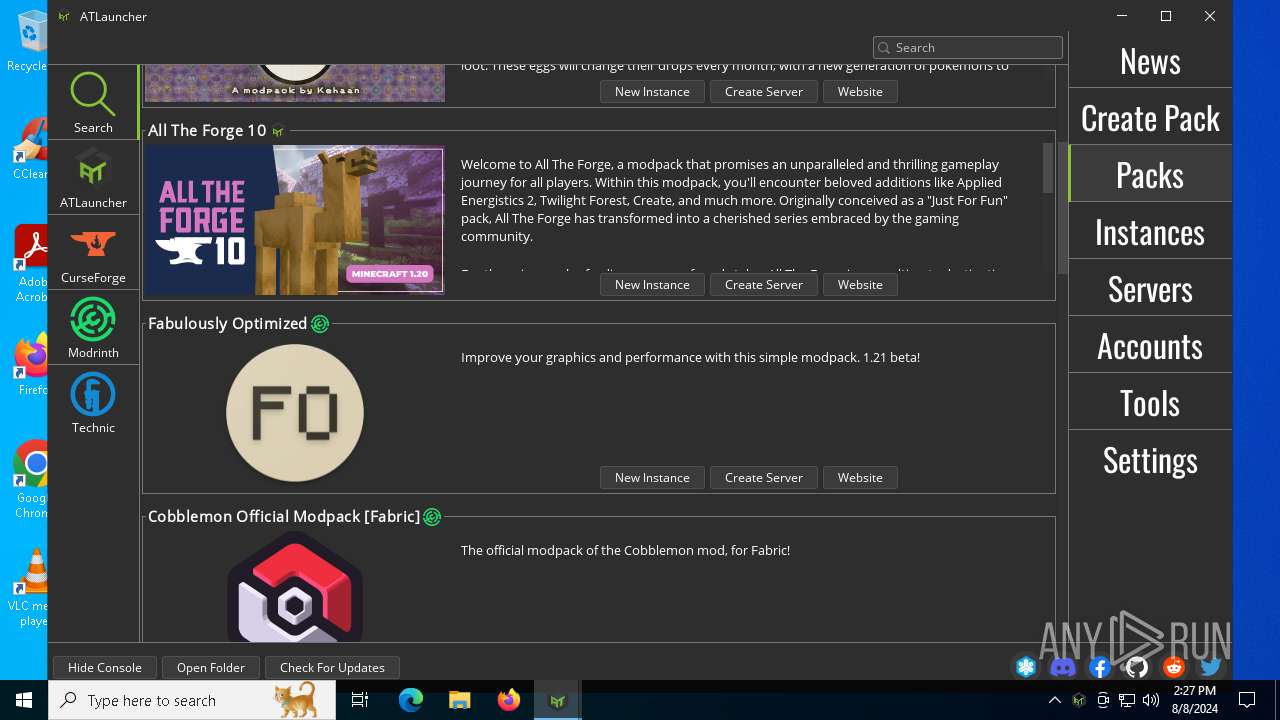Select the CurseForge pack source
The height and width of the screenshot is (720, 1280).
point(93,252)
